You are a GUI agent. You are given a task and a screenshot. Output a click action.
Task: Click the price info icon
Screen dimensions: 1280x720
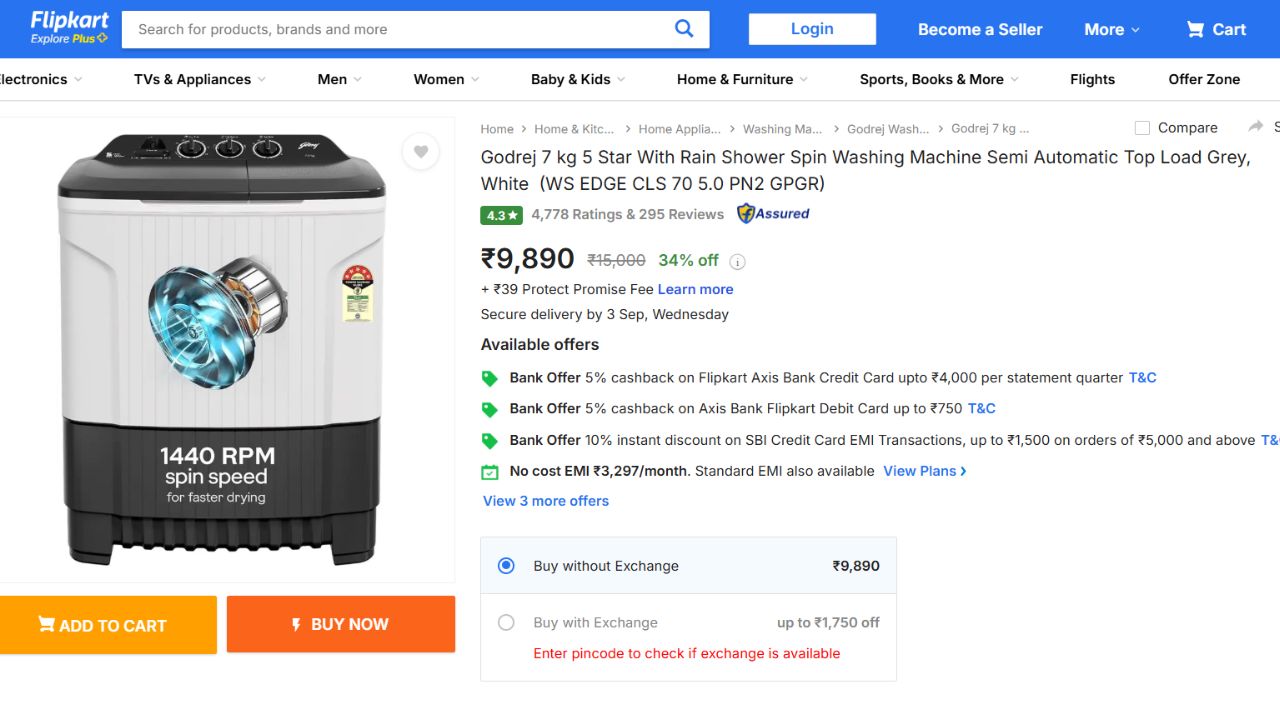(737, 262)
